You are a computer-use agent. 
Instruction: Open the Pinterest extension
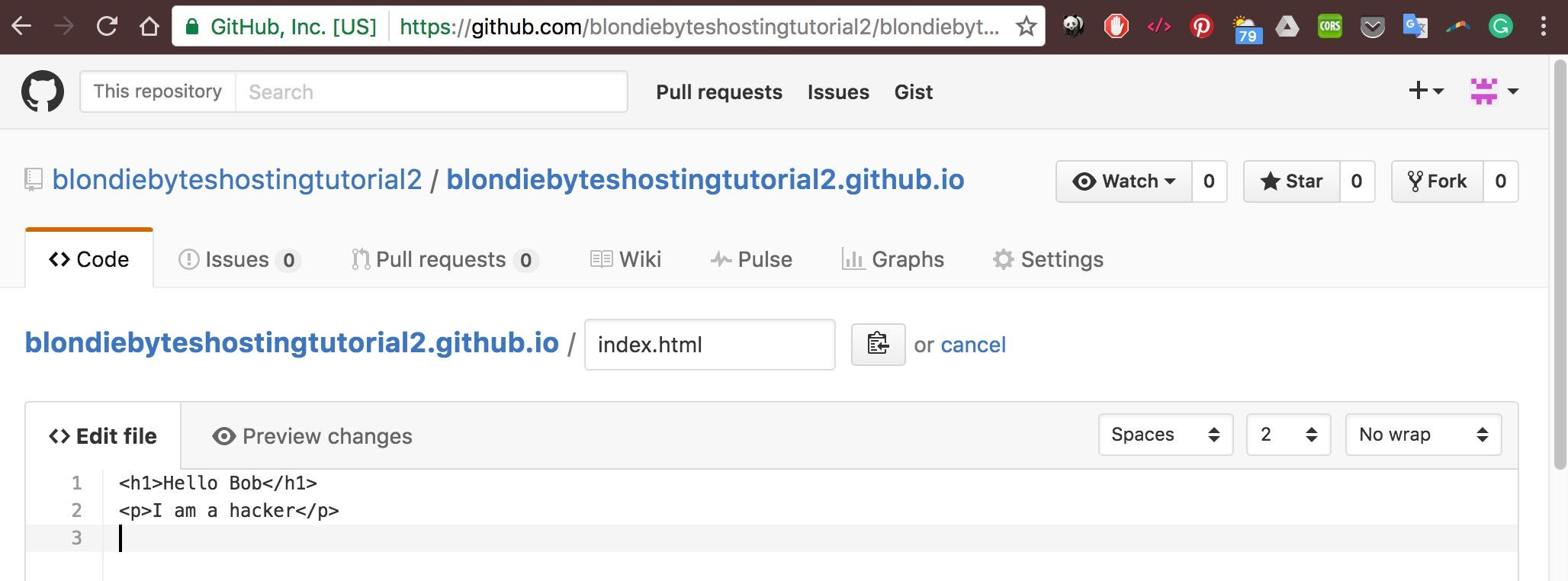click(1201, 25)
